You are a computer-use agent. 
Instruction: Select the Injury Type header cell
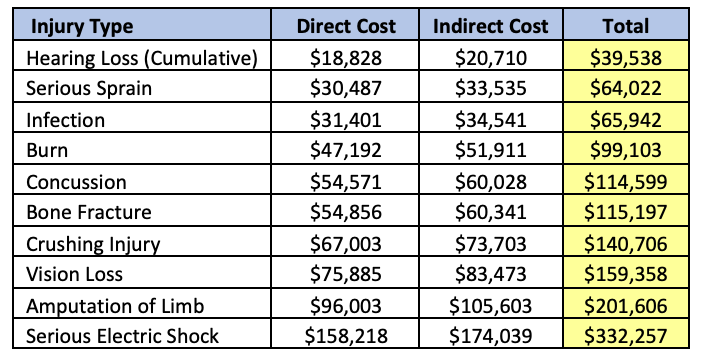(141, 24)
